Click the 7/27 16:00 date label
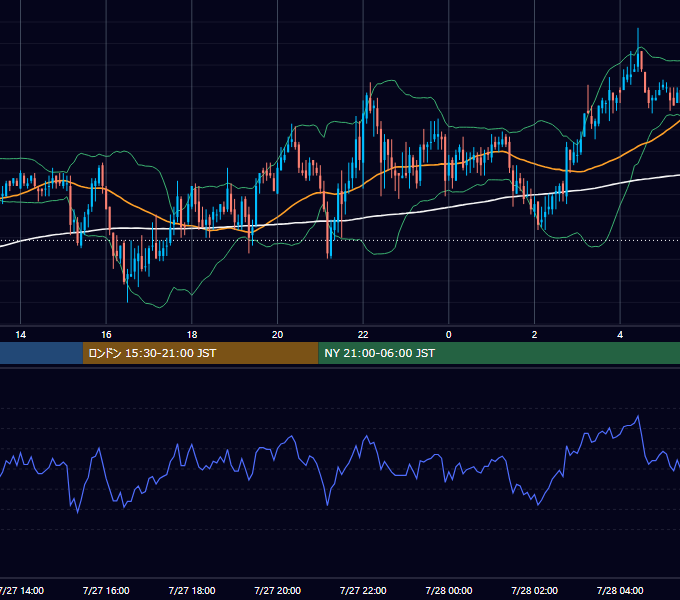Screen dimensions: 680x600 tap(106, 590)
